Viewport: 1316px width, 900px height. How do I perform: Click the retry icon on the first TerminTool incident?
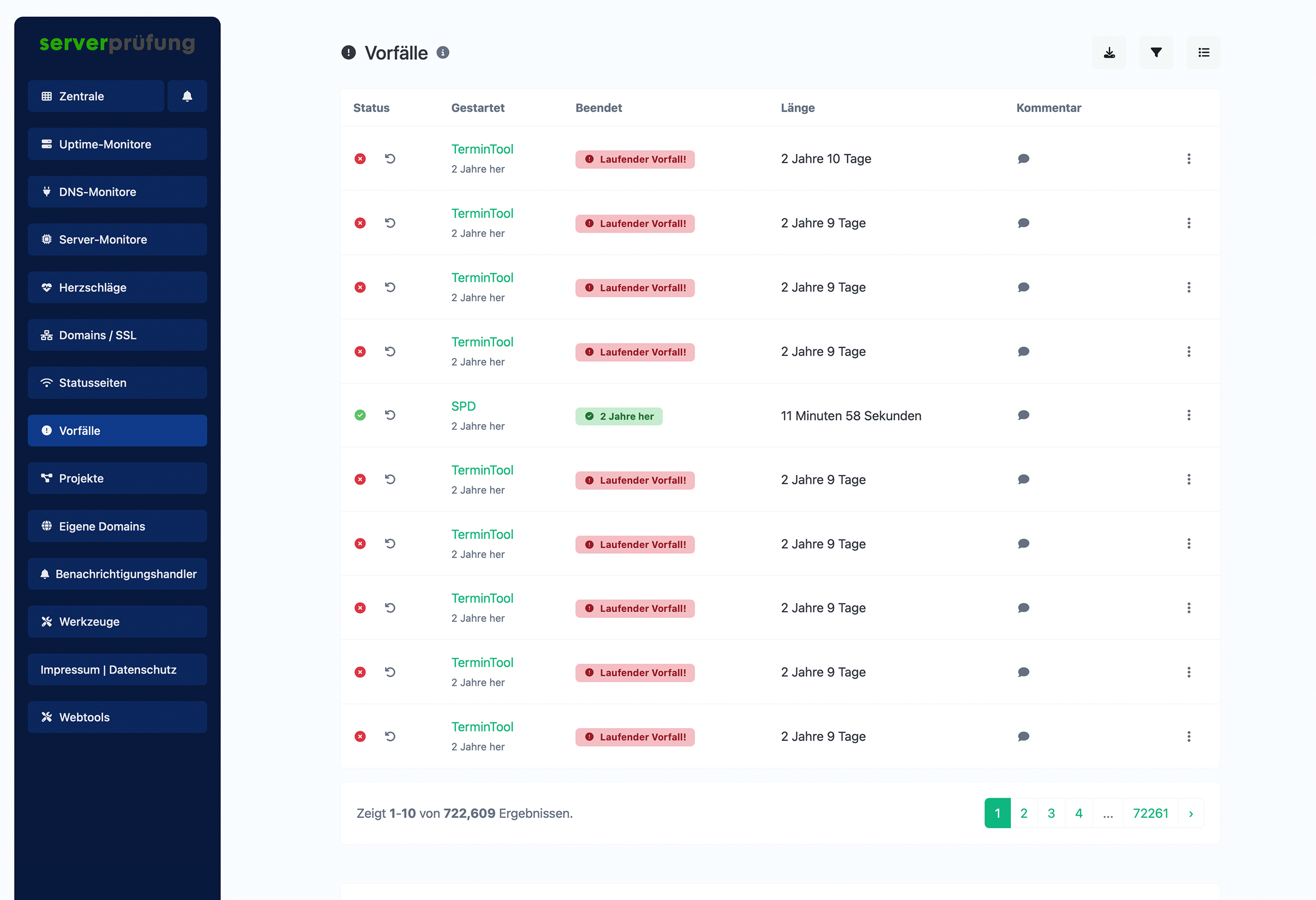390,158
